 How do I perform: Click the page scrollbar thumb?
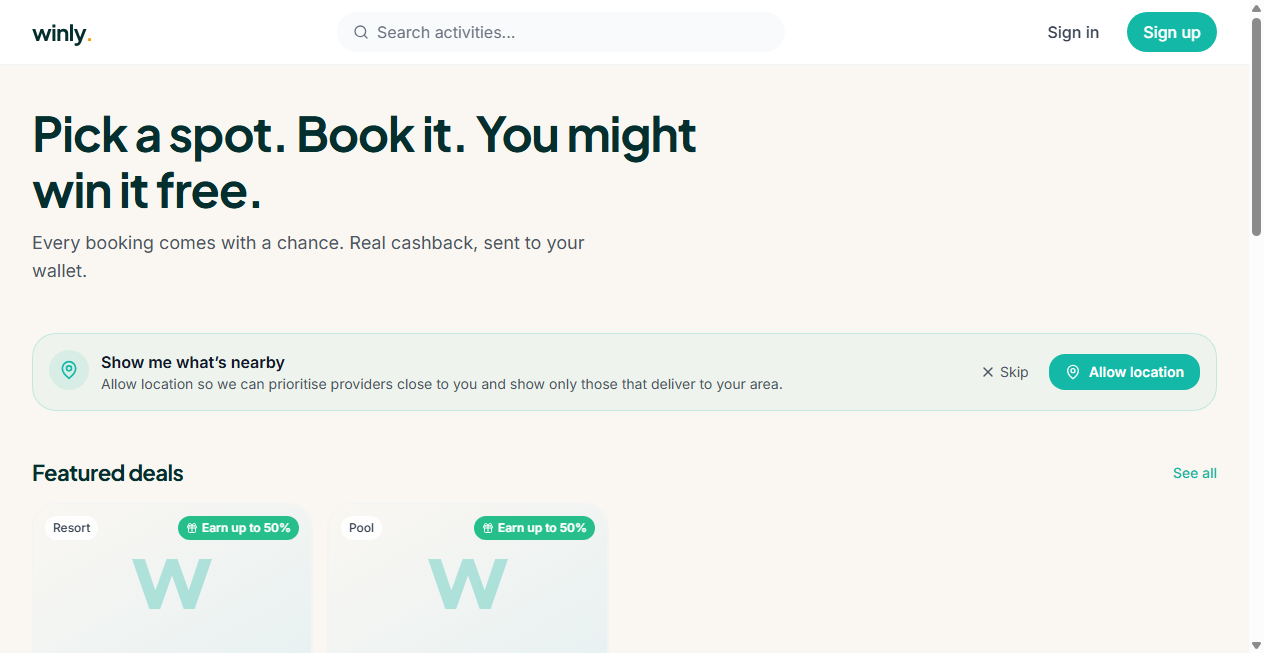point(1256,126)
